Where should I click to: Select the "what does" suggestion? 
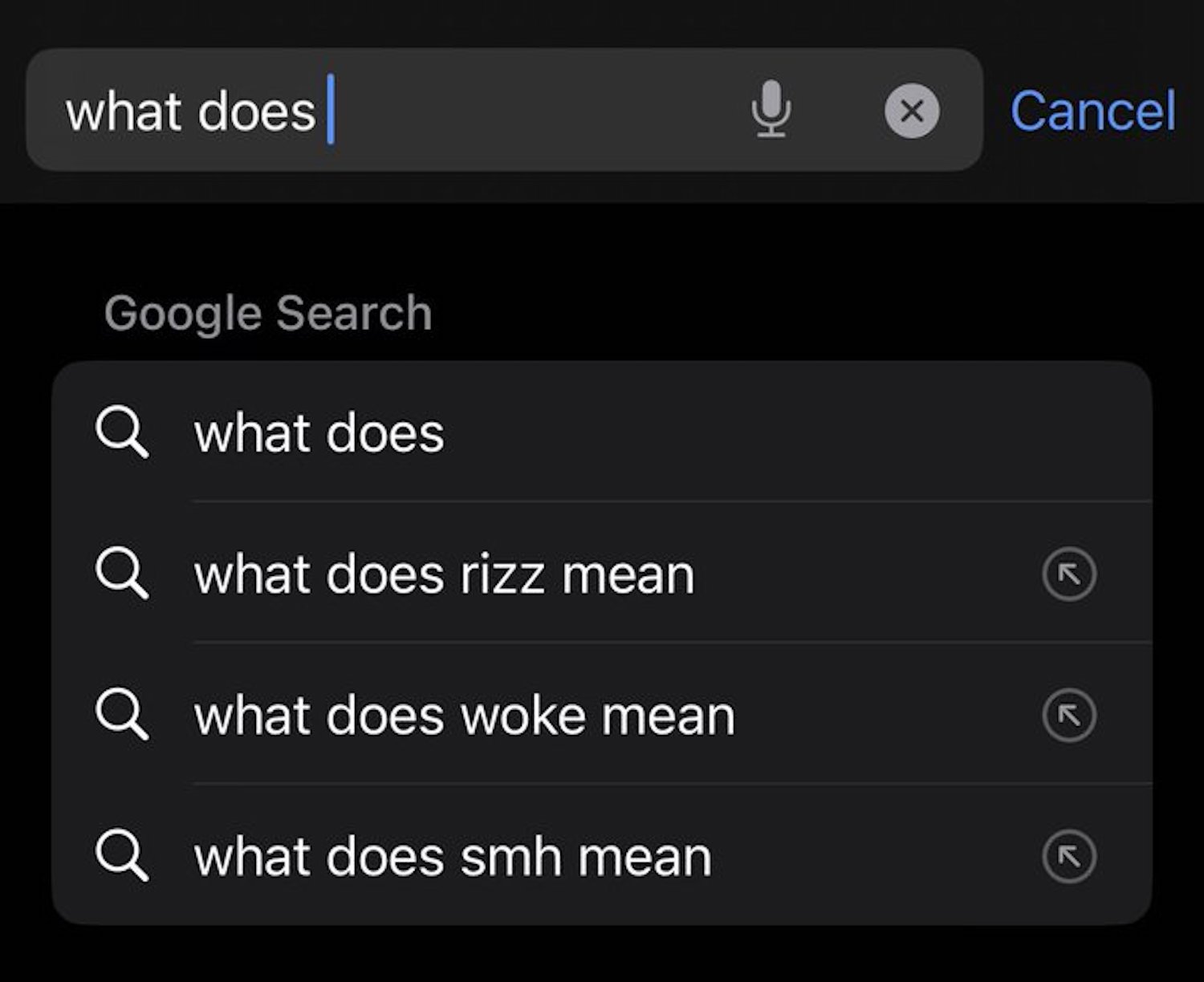click(319, 433)
